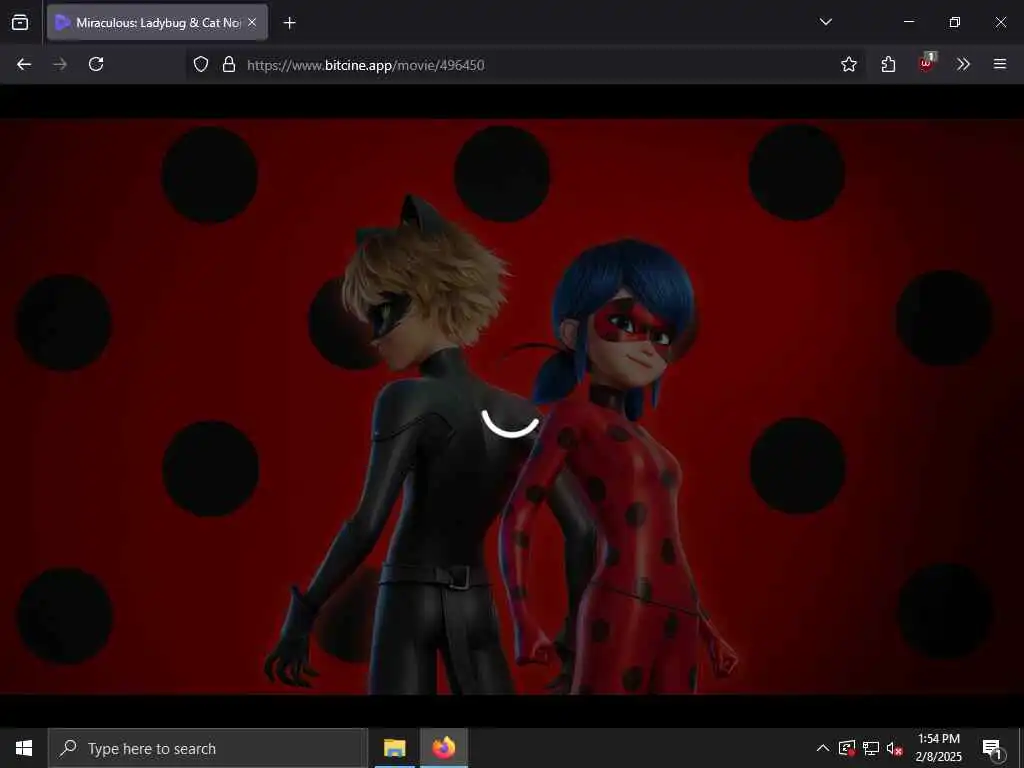1024x768 pixels.
Task: Expand the list all tabs chevron
Action: click(x=825, y=22)
